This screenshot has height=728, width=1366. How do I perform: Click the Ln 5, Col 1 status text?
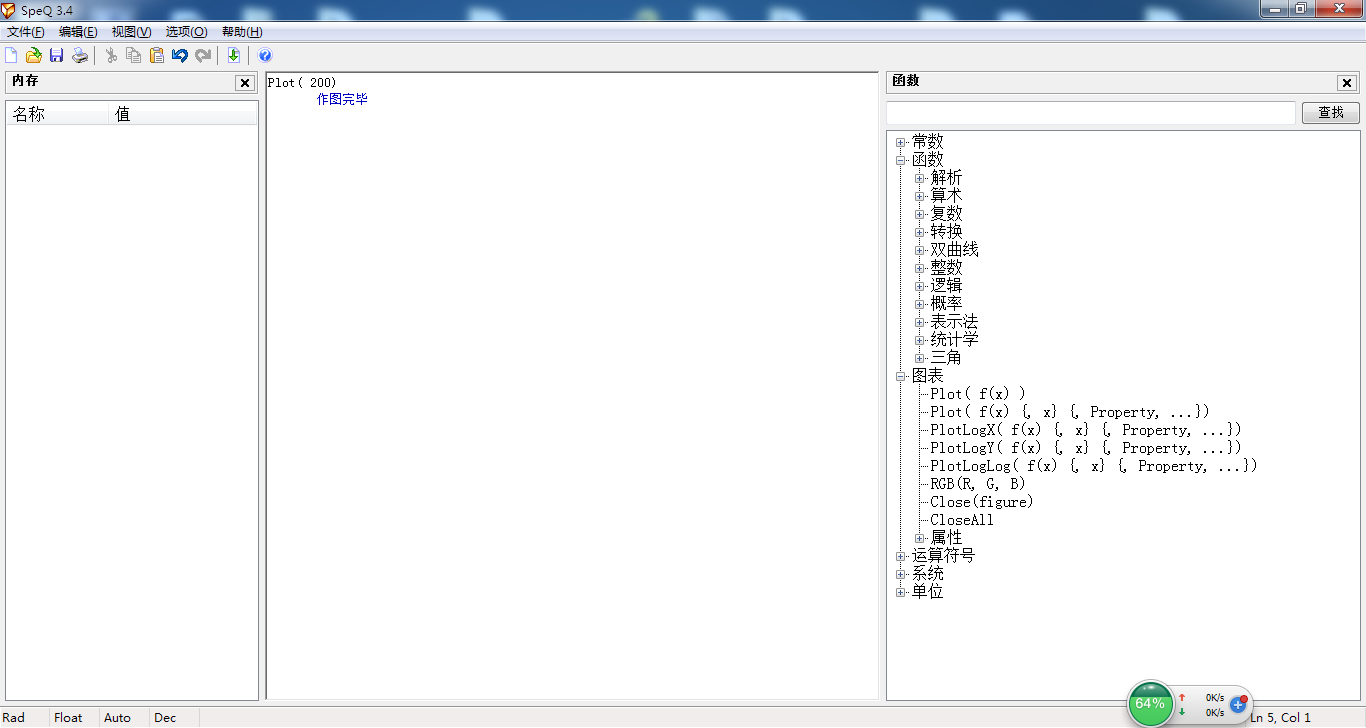pyautogui.click(x=1280, y=718)
